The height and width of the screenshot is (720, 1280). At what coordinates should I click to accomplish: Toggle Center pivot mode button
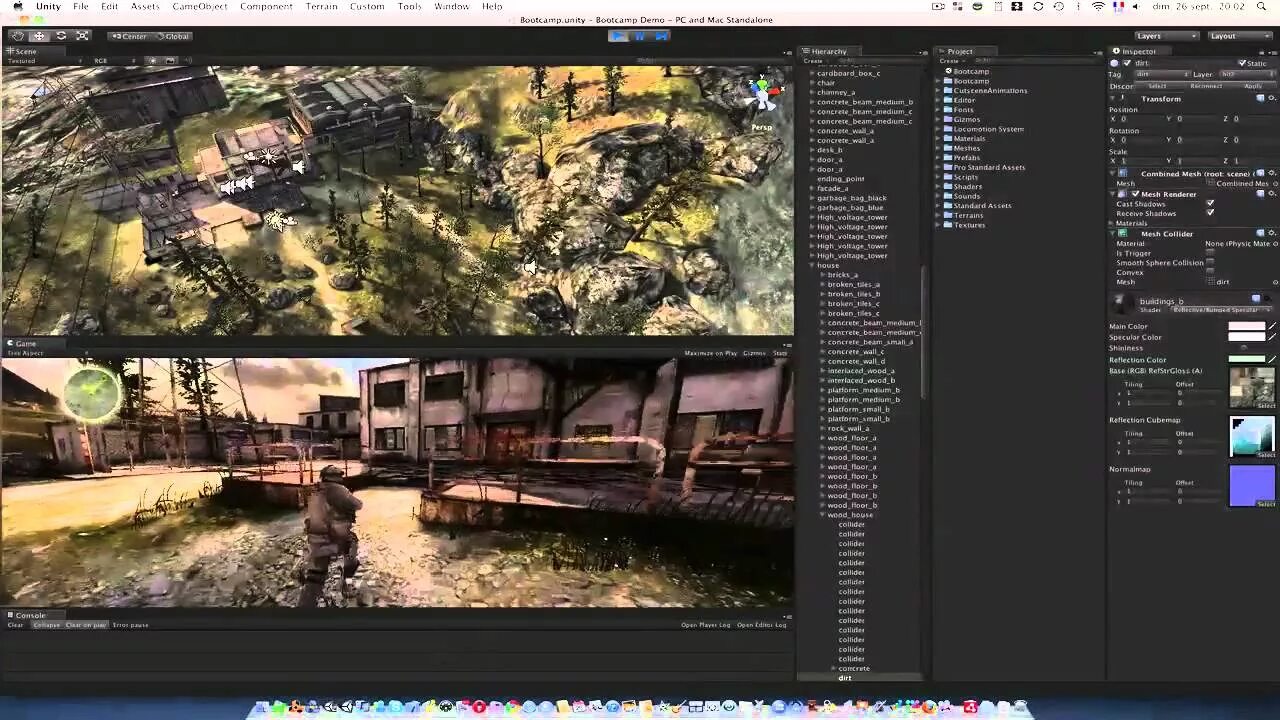129,36
